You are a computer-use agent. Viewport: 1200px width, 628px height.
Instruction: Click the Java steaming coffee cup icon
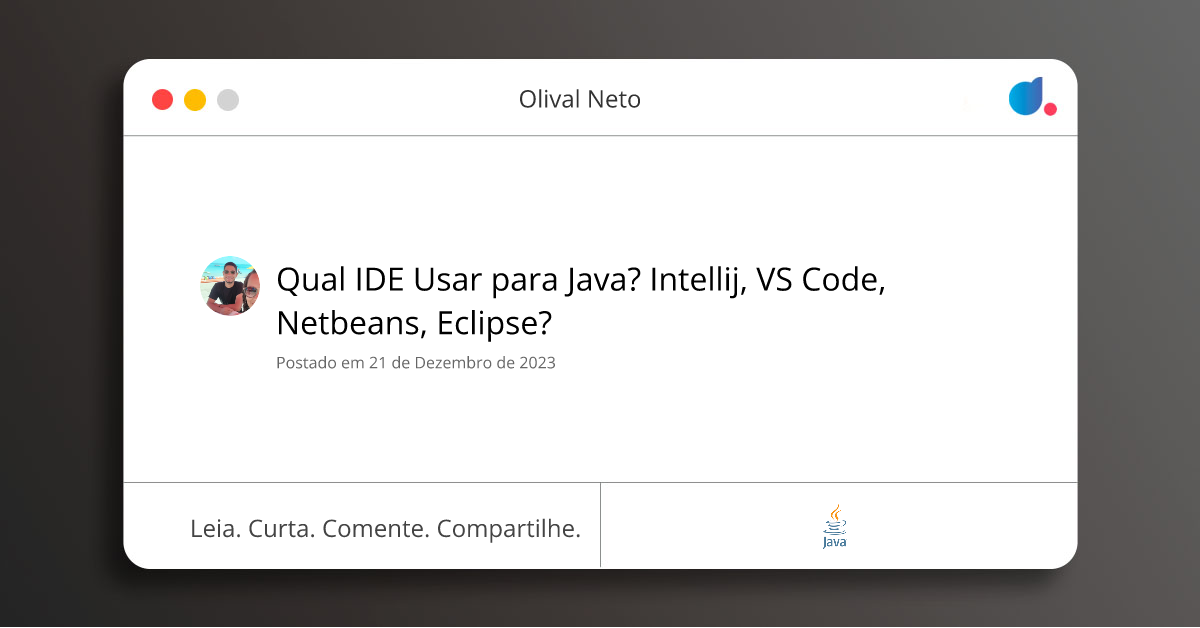(835, 518)
